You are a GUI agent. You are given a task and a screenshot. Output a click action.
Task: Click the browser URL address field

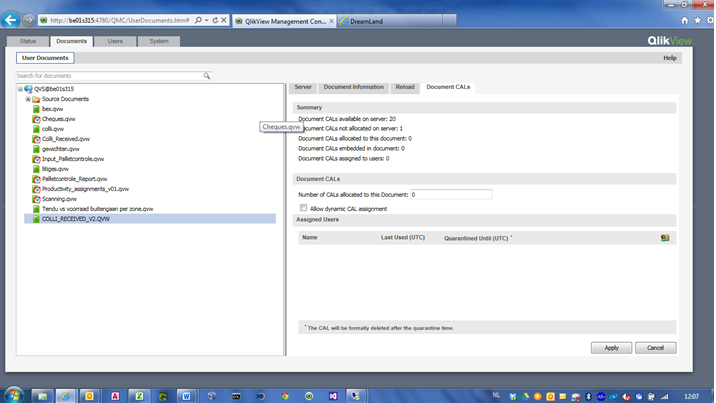point(120,21)
